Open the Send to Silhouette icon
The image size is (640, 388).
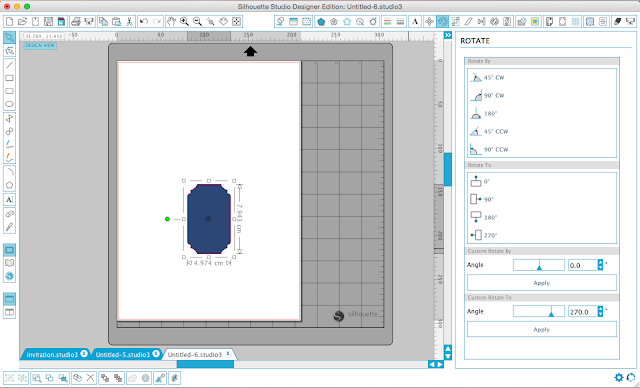coord(630,22)
